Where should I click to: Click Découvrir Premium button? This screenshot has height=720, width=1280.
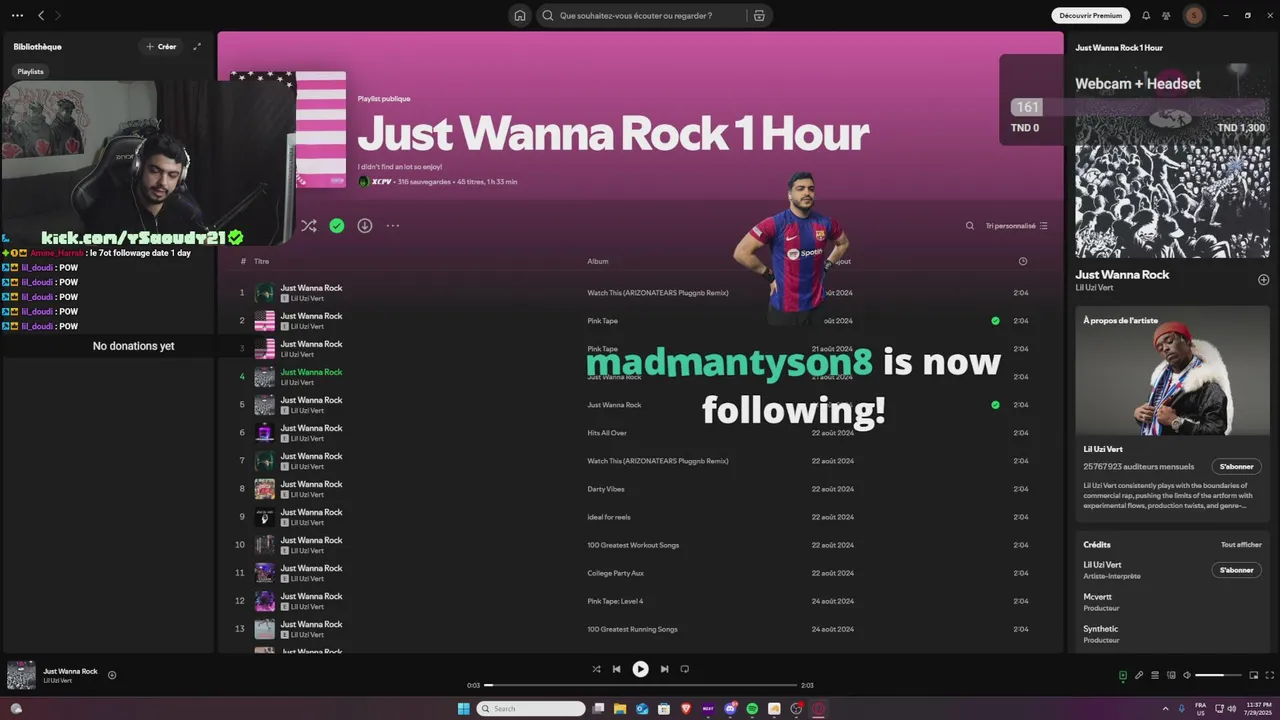1091,16
